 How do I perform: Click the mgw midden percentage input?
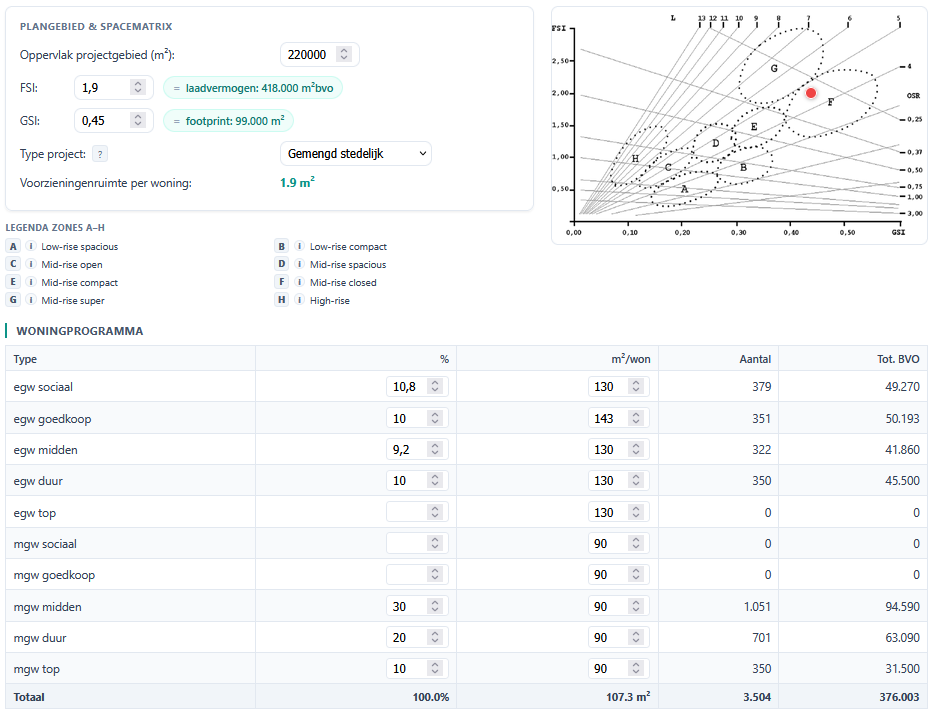[x=406, y=606]
